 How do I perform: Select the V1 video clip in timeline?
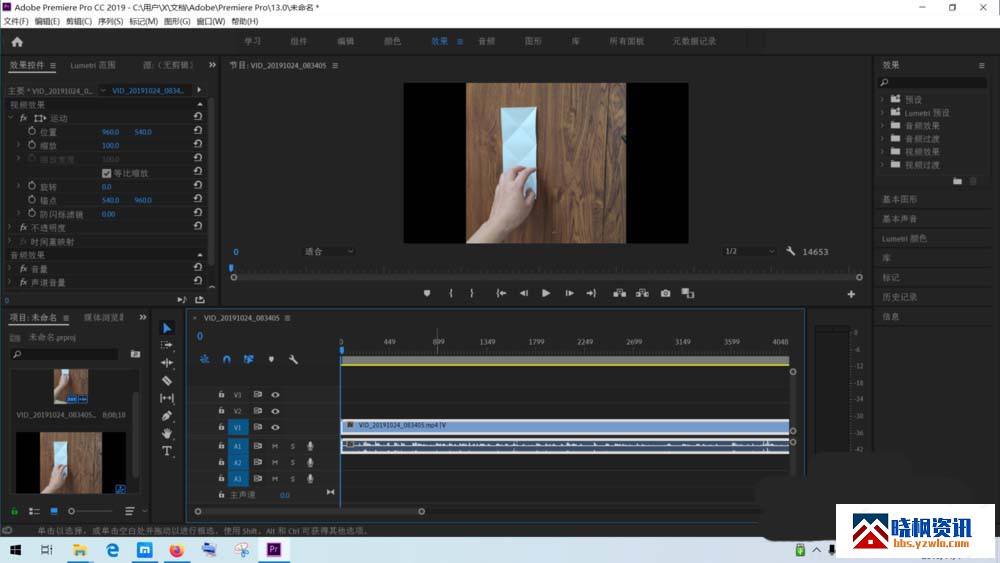point(565,426)
